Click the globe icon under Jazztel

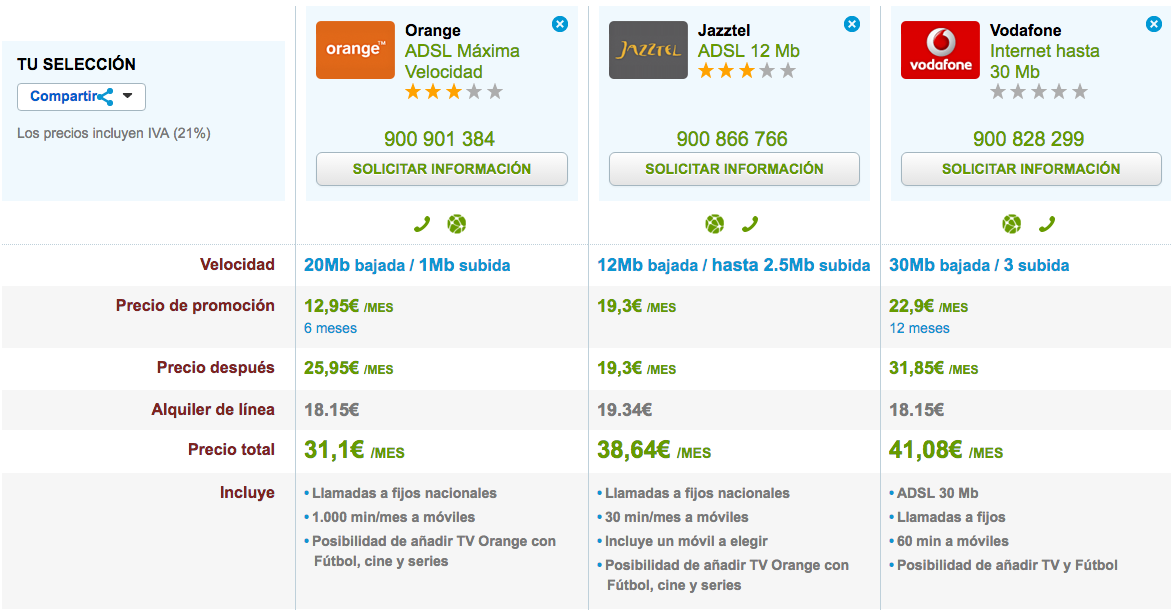coord(714,224)
